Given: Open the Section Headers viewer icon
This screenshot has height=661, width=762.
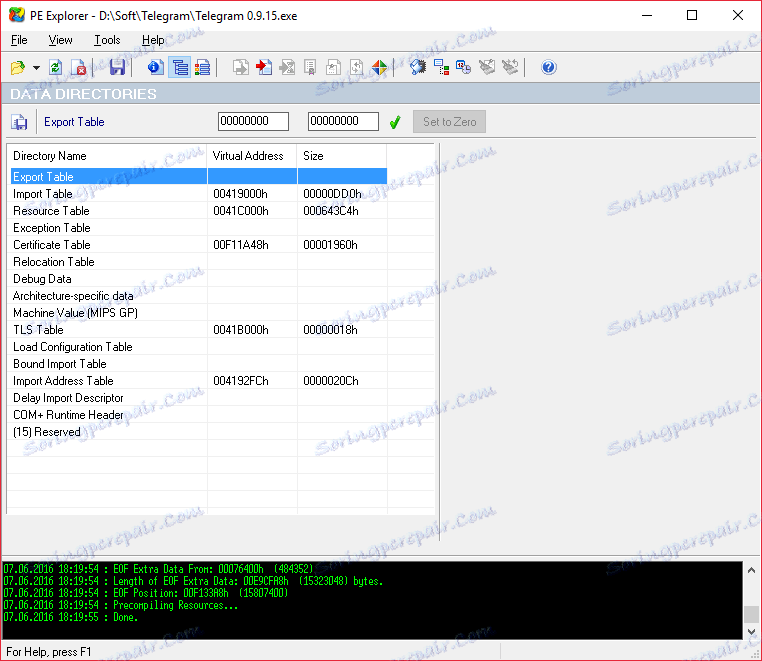Looking at the screenshot, I should (x=202, y=67).
